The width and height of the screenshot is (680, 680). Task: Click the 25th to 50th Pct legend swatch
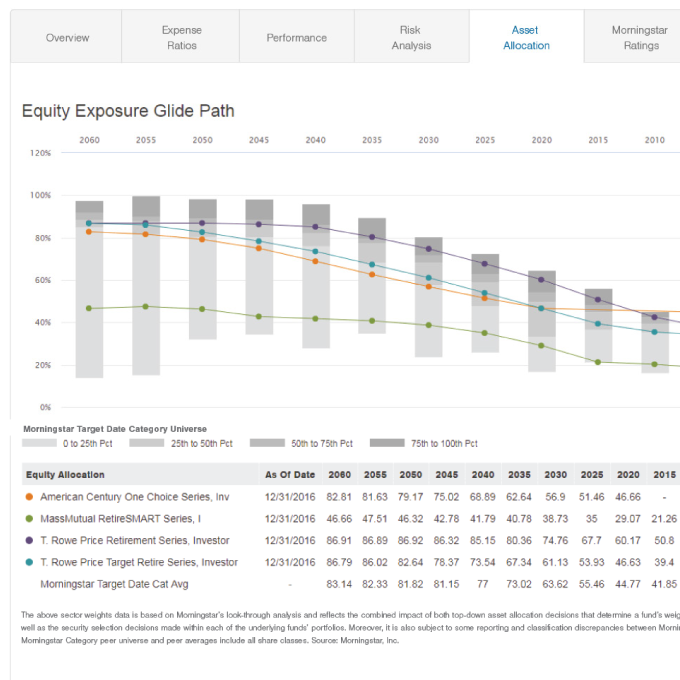[147, 443]
